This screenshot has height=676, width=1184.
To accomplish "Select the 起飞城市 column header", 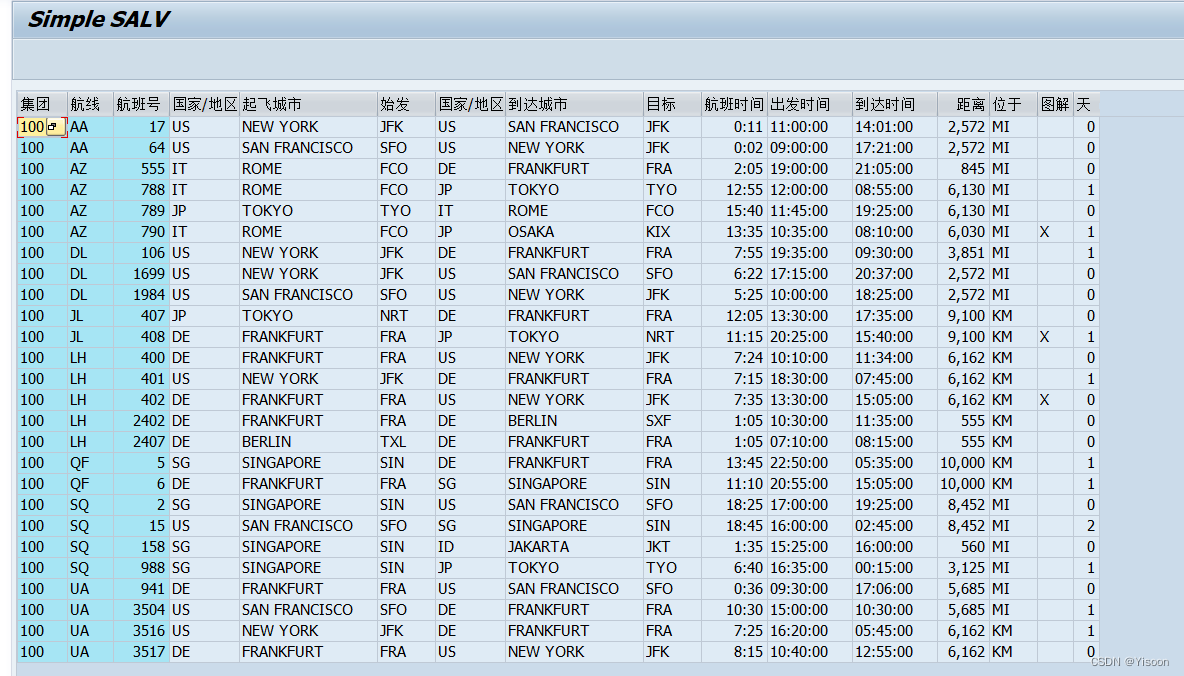I will coord(308,104).
